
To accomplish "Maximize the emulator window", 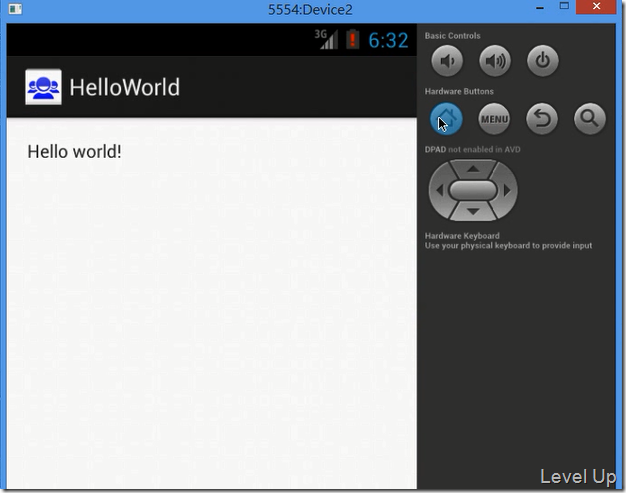I will tap(564, 6).
